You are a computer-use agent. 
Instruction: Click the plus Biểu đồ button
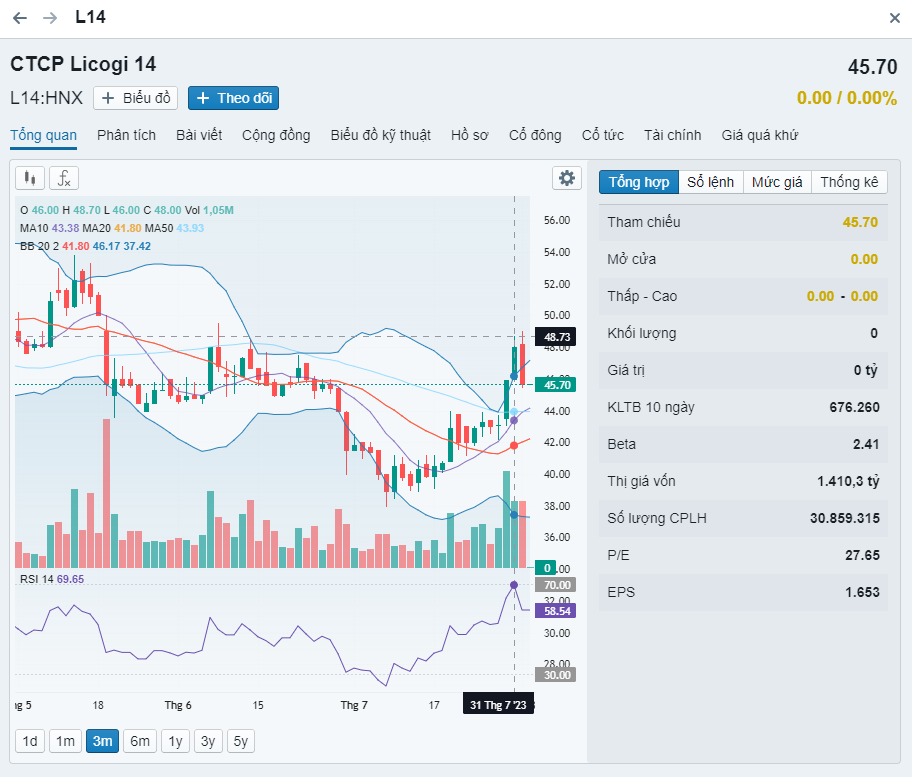click(136, 98)
